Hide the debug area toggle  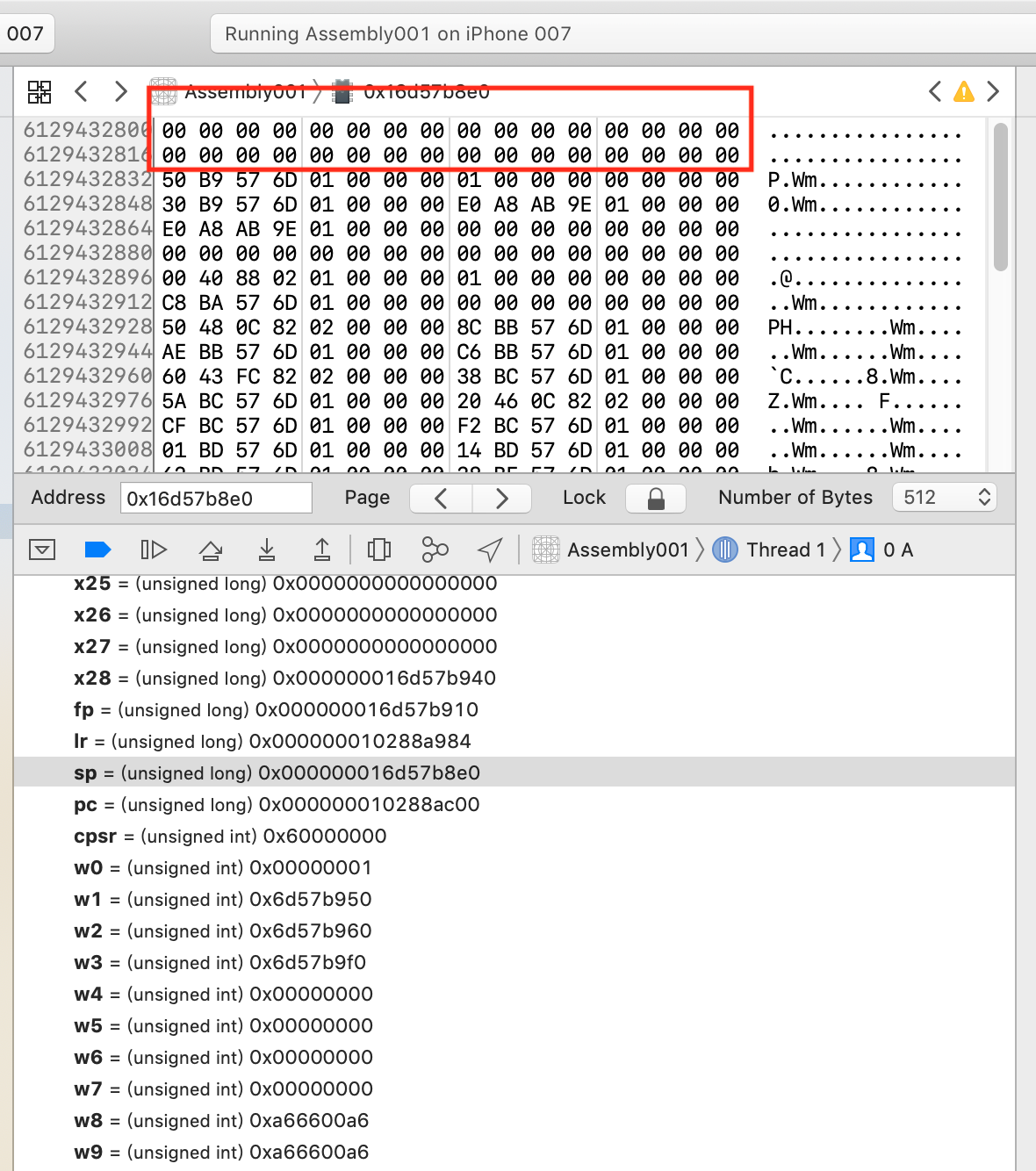[x=42, y=550]
